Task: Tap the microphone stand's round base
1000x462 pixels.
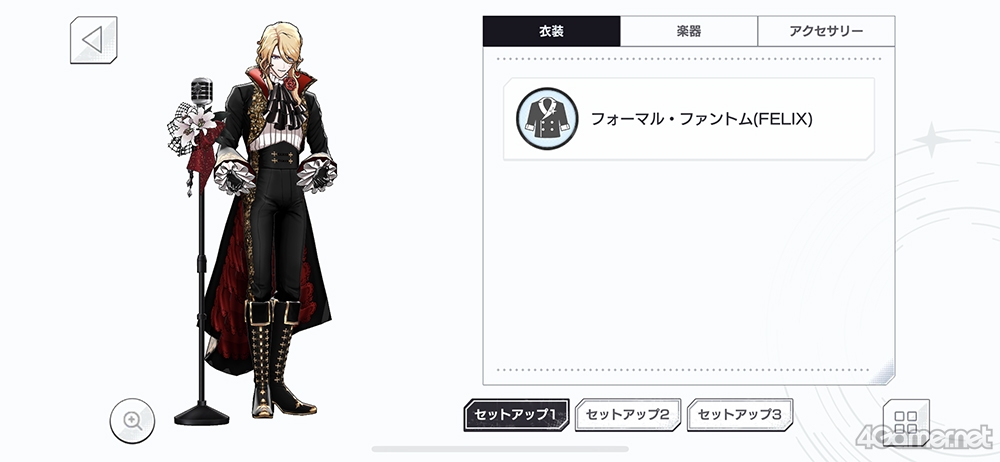Action: click(202, 415)
